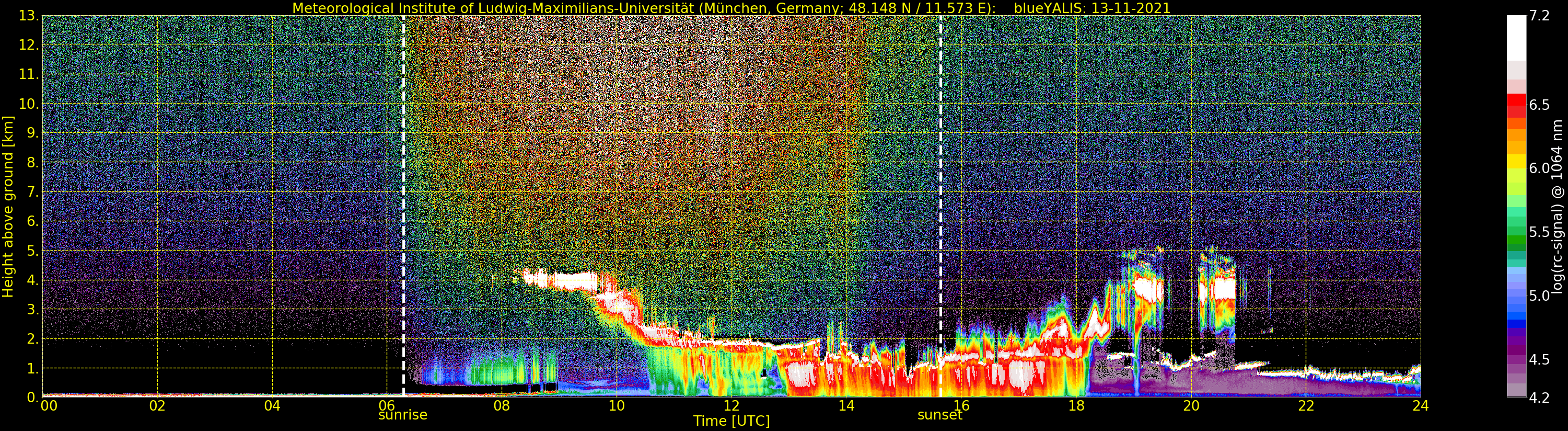Click the 13 km height tick label

pyautogui.click(x=29, y=16)
